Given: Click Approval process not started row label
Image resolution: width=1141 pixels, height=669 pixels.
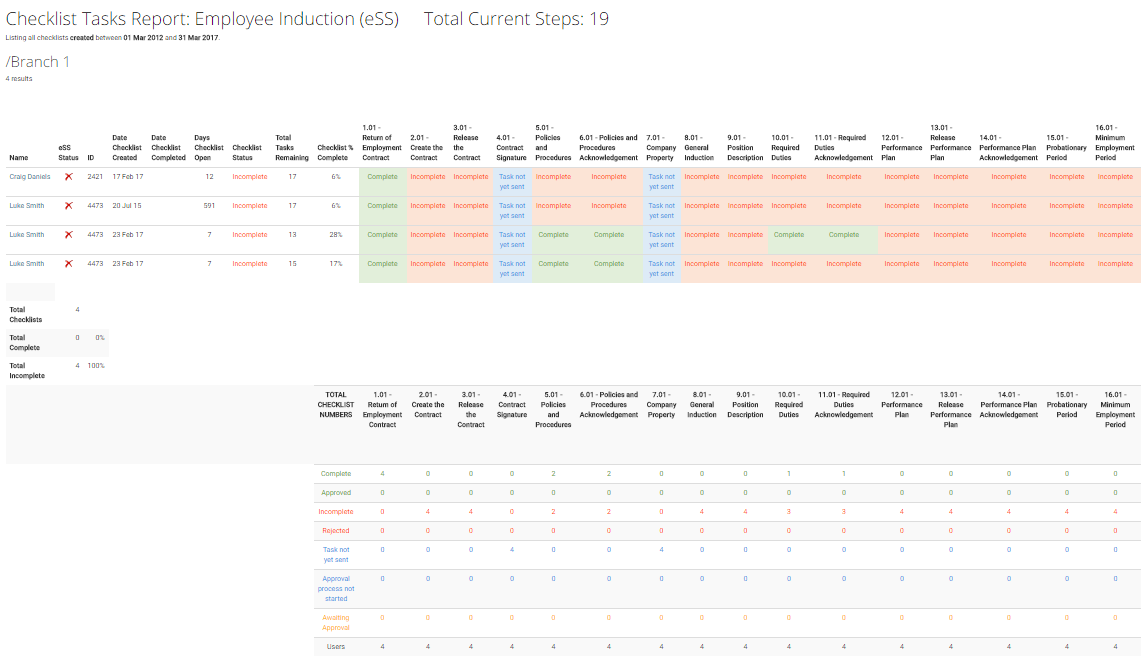Looking at the screenshot, I should [x=336, y=589].
